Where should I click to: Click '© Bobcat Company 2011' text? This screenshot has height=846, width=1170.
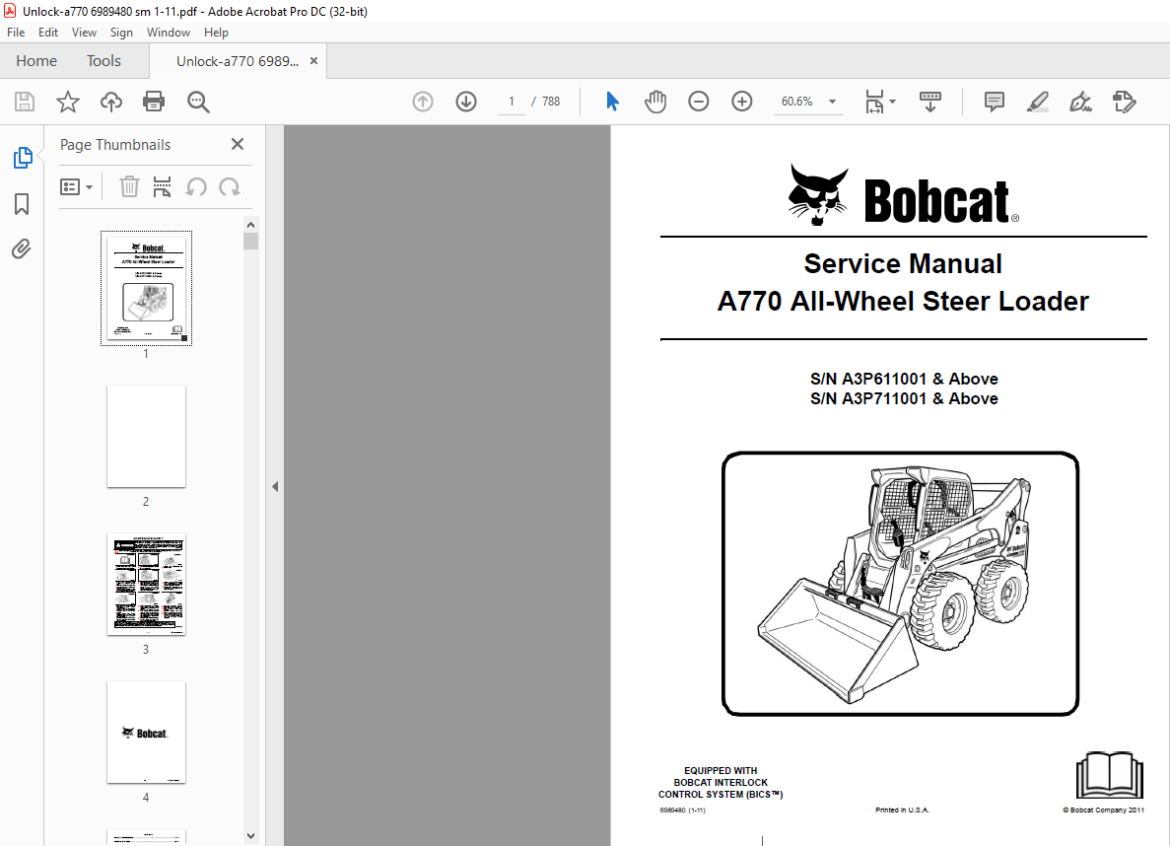coord(1103,810)
